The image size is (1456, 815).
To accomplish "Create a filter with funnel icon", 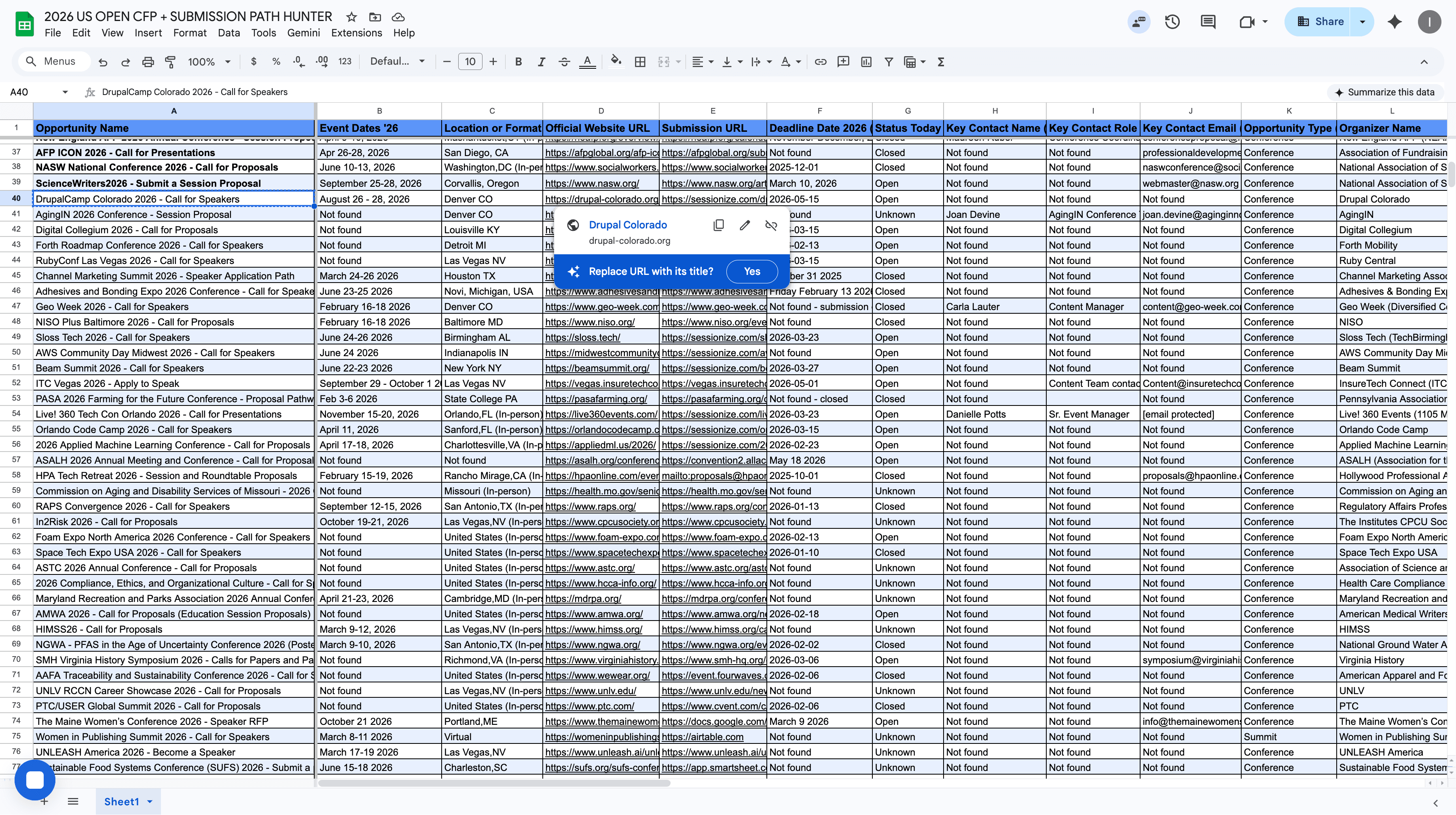I will coord(889,61).
